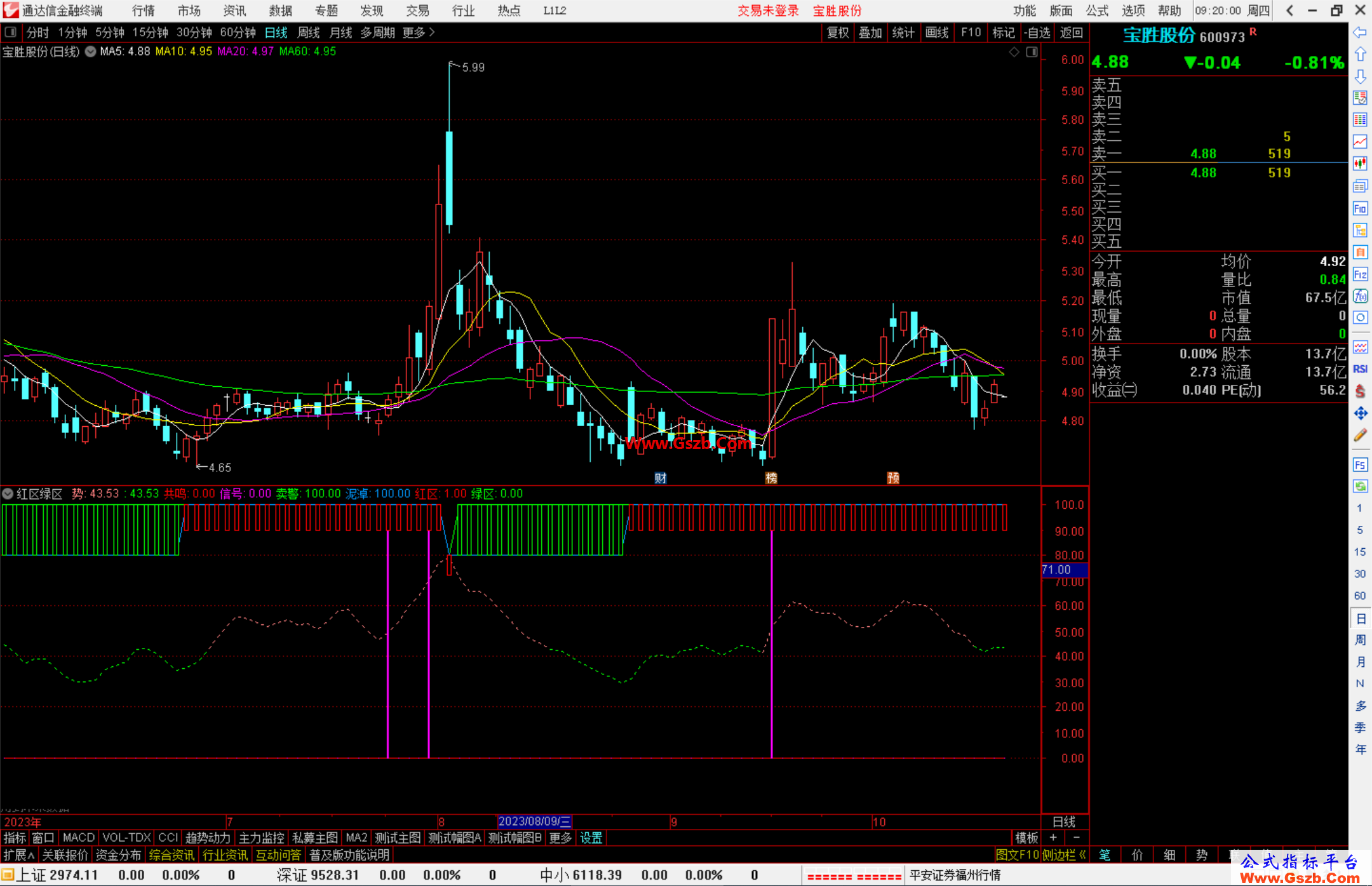The width and height of the screenshot is (1372, 886).
Task: Switch to the MACD indicator tab
Action: coord(78,838)
